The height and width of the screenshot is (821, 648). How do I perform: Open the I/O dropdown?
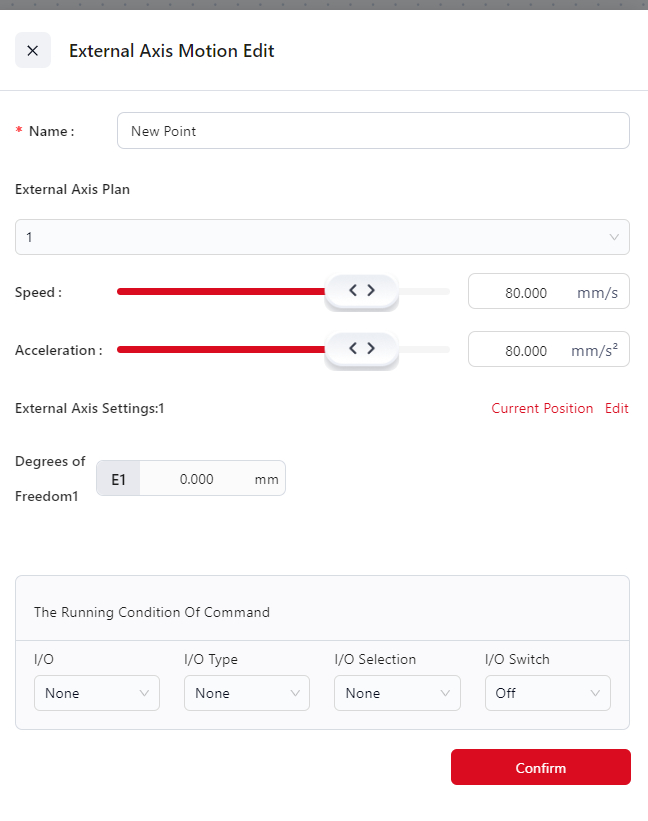(x=97, y=693)
